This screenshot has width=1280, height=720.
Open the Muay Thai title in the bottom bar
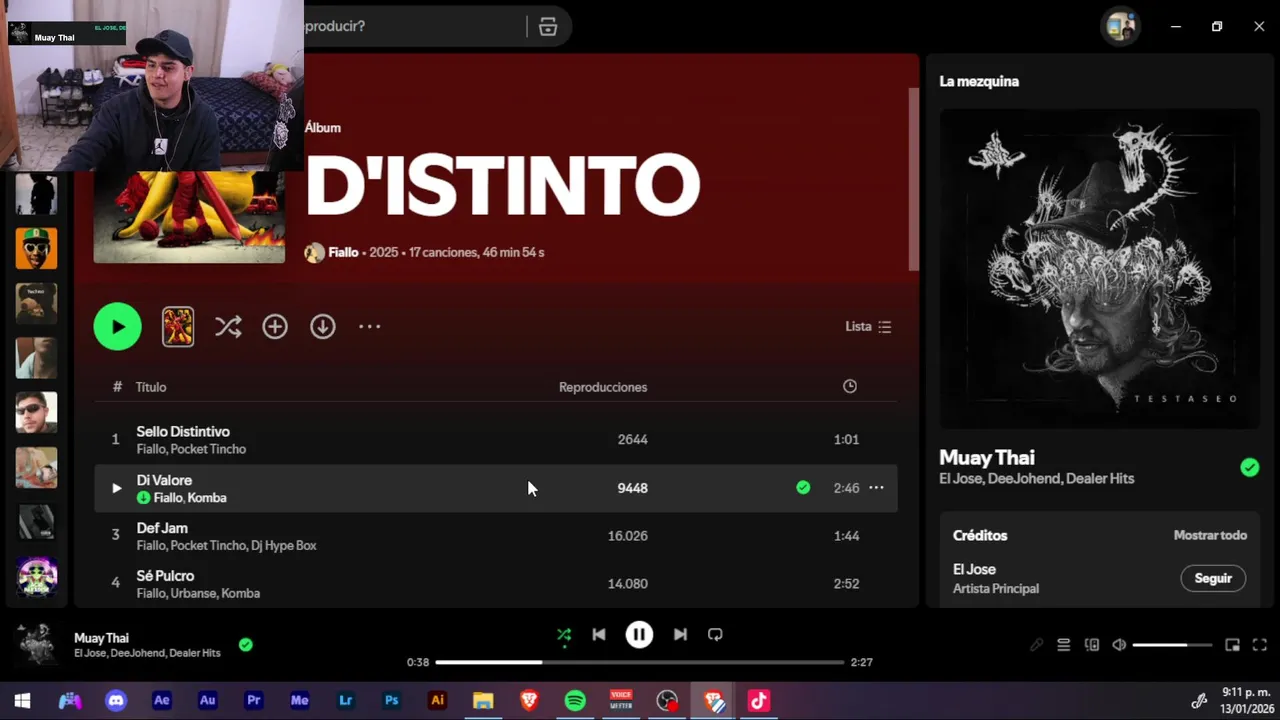tap(101, 638)
